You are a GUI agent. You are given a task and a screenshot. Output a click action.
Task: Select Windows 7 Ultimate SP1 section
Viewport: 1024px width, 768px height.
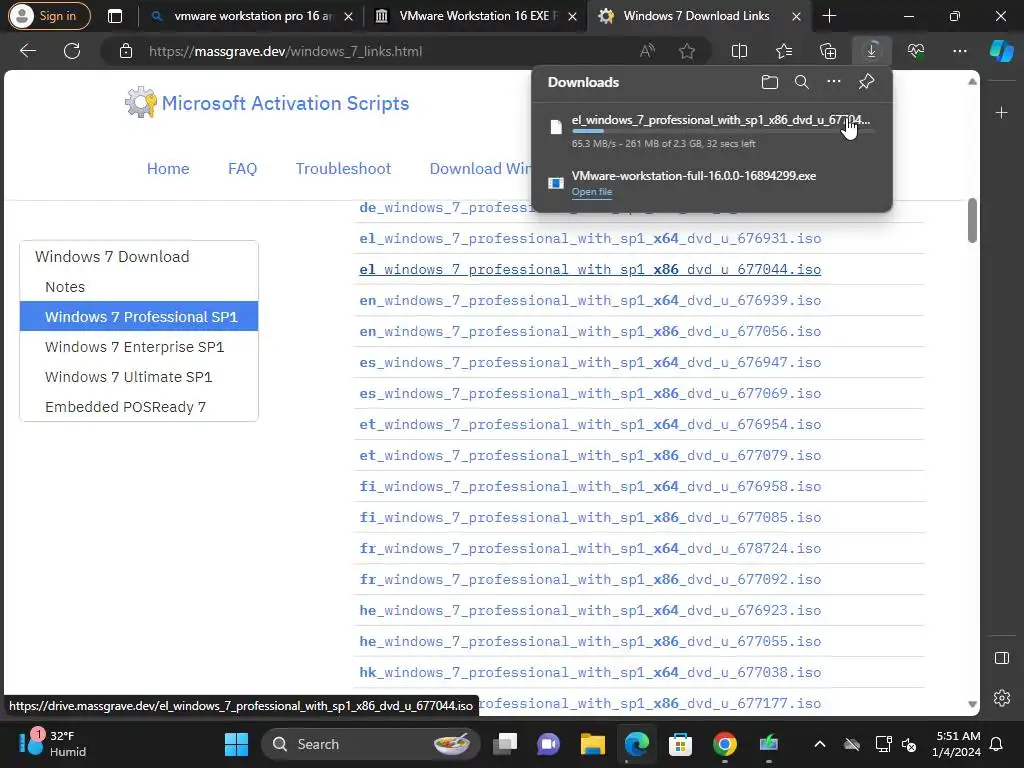(x=128, y=377)
